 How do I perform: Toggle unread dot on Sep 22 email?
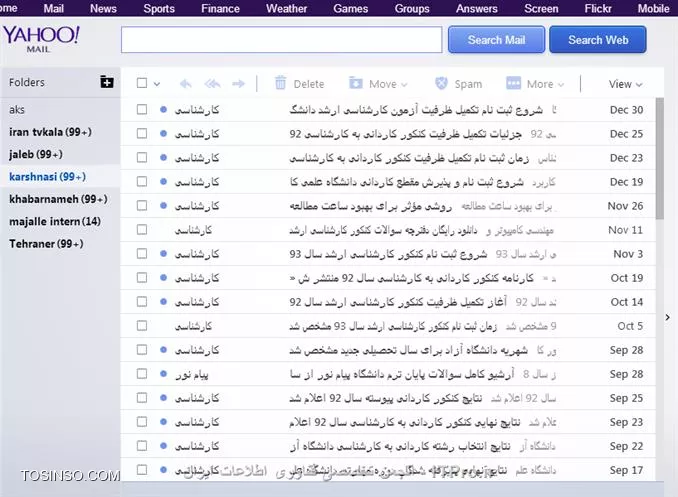tap(163, 446)
